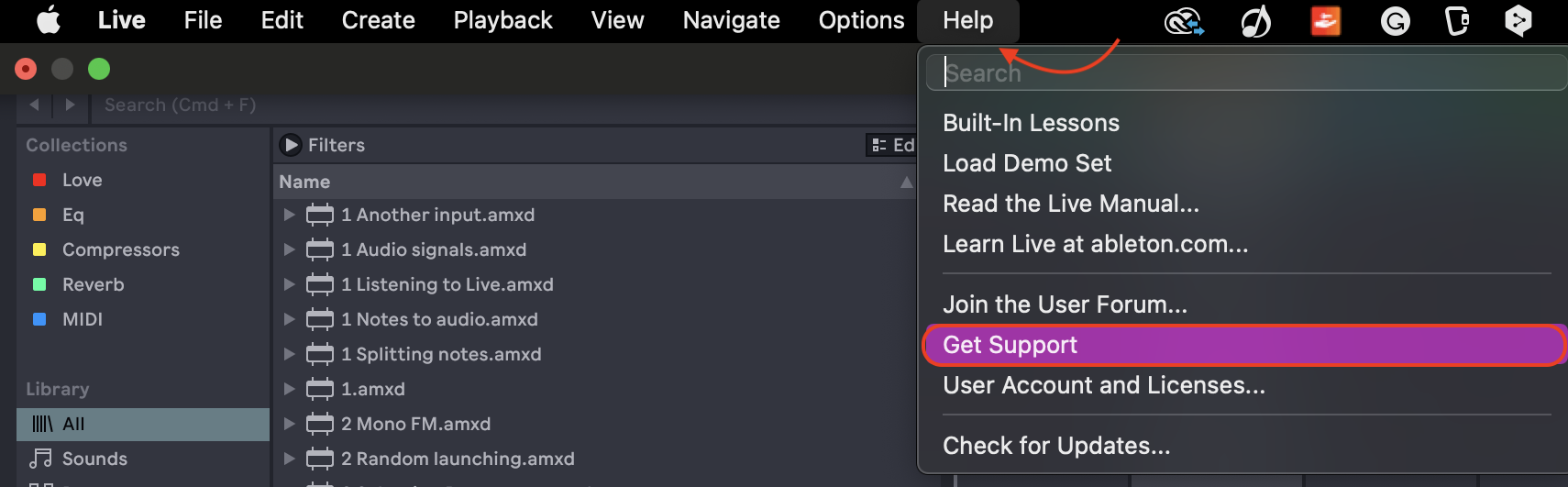This screenshot has height=487, width=1568.
Task: Select the yellow Compressors collection
Action: (119, 249)
